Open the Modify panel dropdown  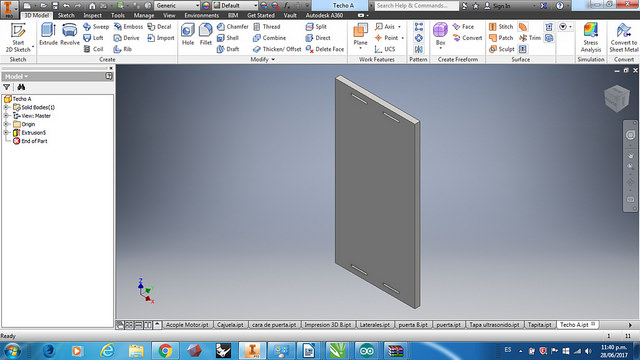tap(262, 60)
